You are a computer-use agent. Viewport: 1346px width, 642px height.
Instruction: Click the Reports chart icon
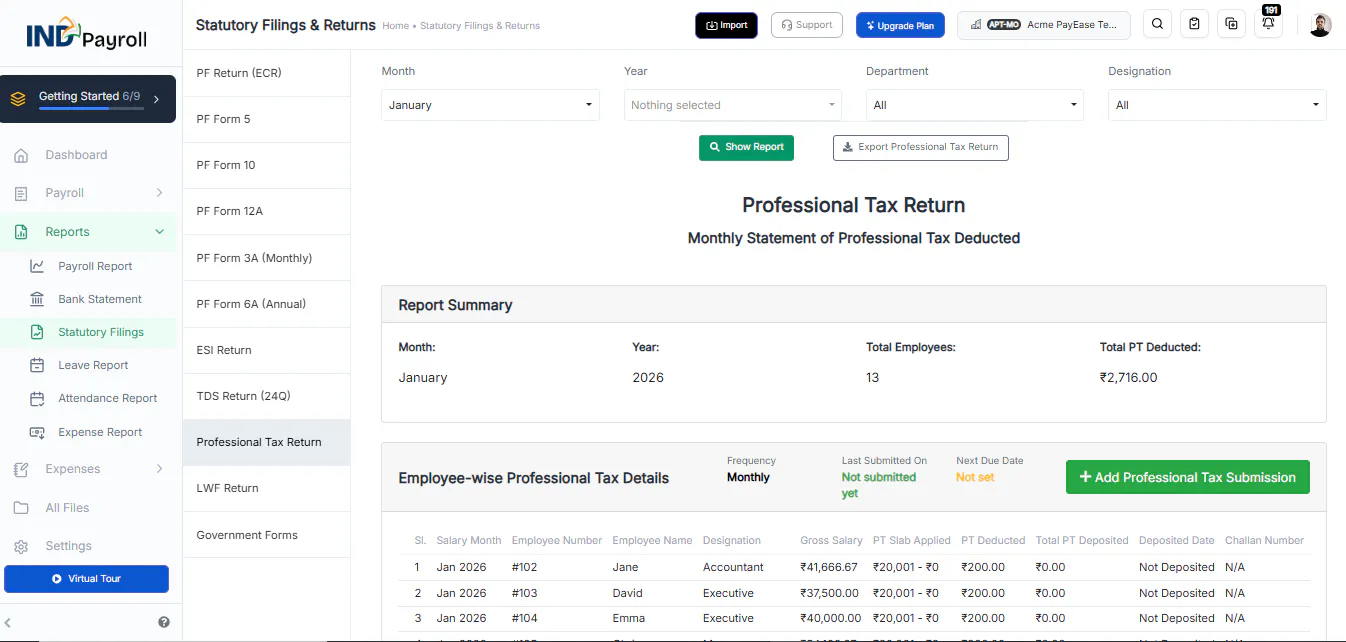point(21,232)
